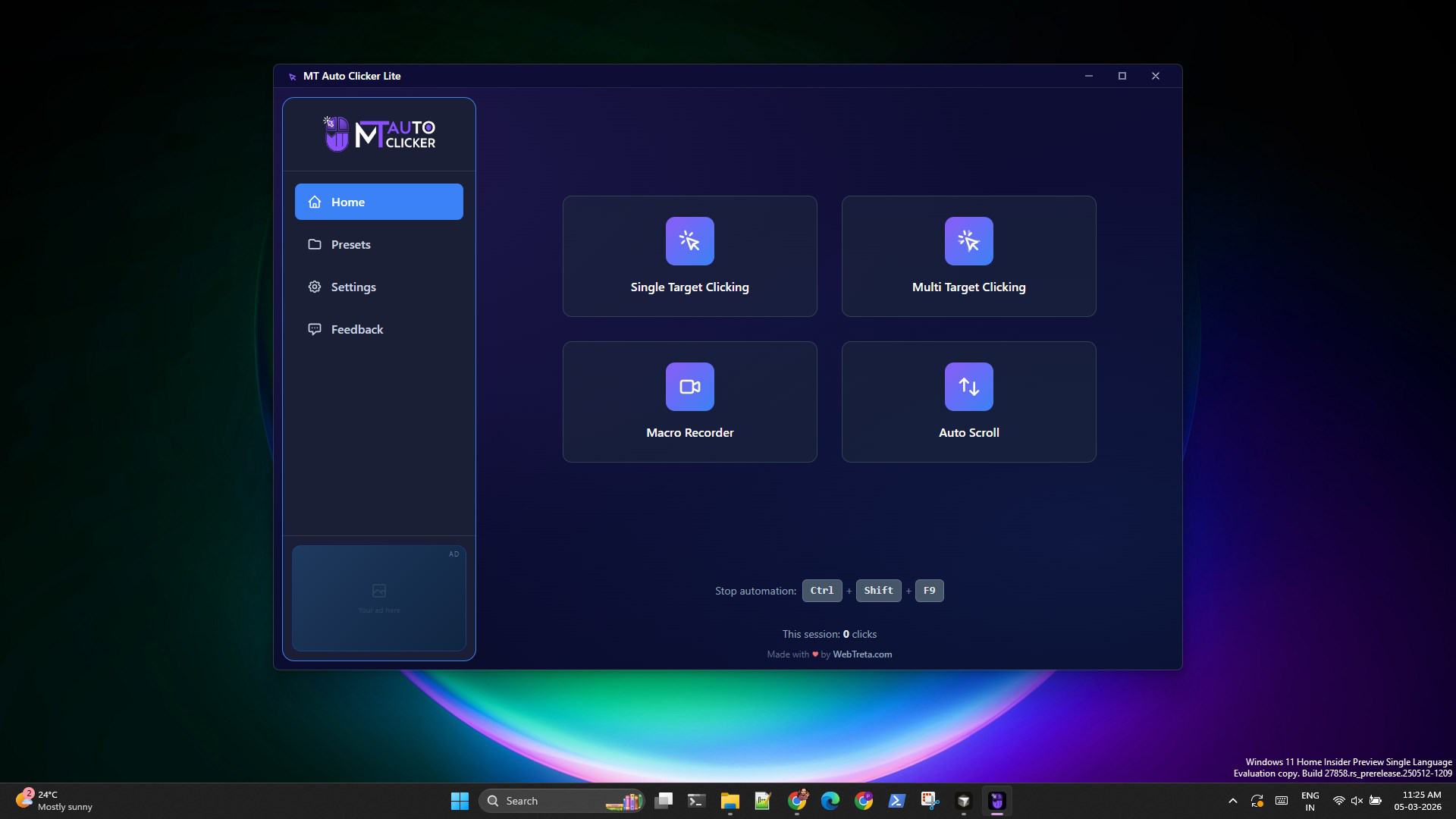1456x819 pixels.
Task: Click the F9 key badge
Action: [x=929, y=591]
